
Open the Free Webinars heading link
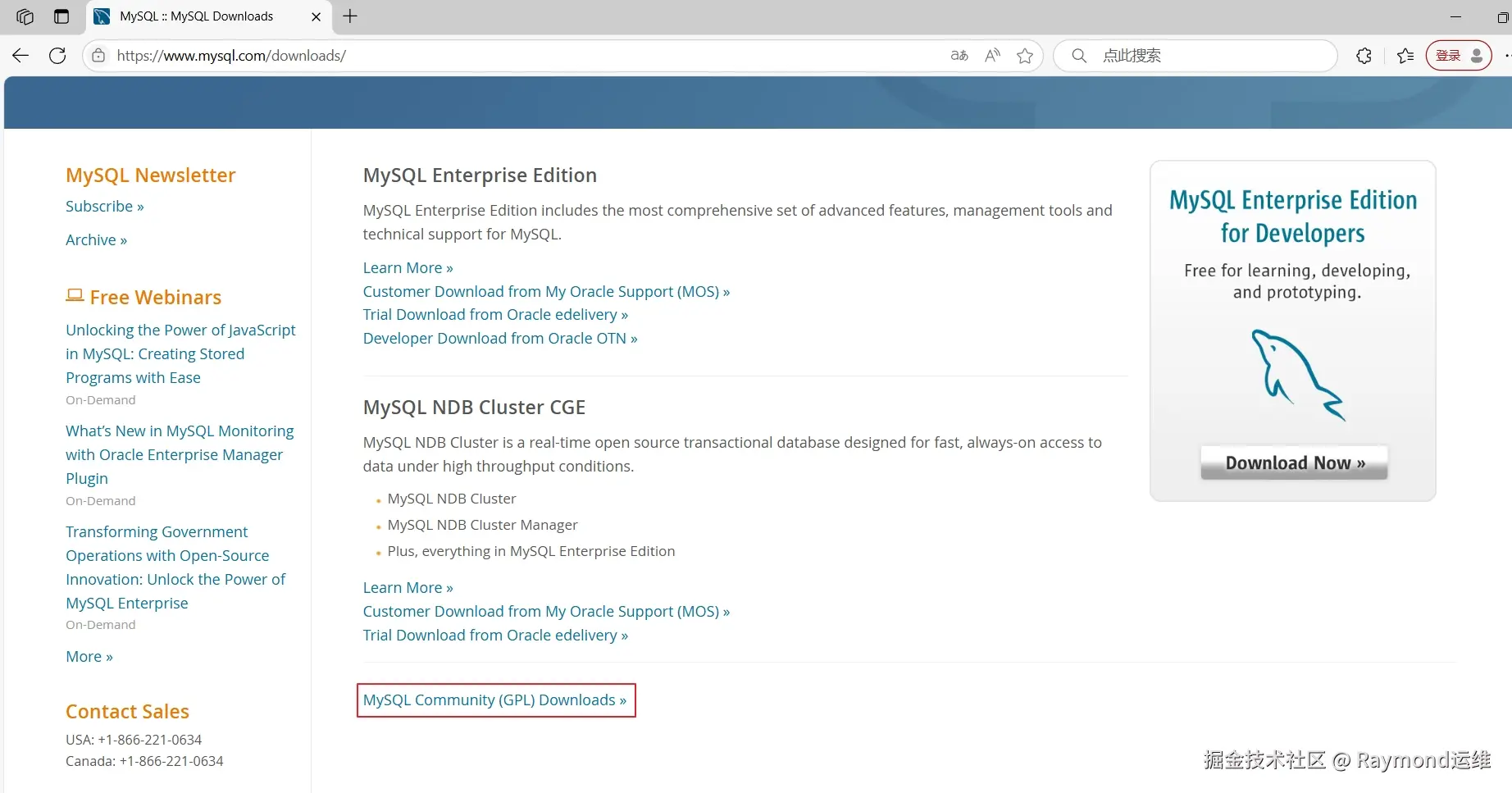(156, 298)
